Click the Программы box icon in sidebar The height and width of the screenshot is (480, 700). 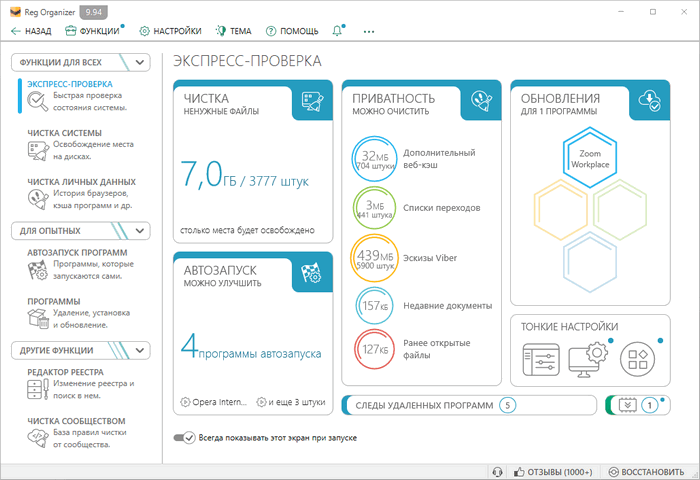pos(38,318)
